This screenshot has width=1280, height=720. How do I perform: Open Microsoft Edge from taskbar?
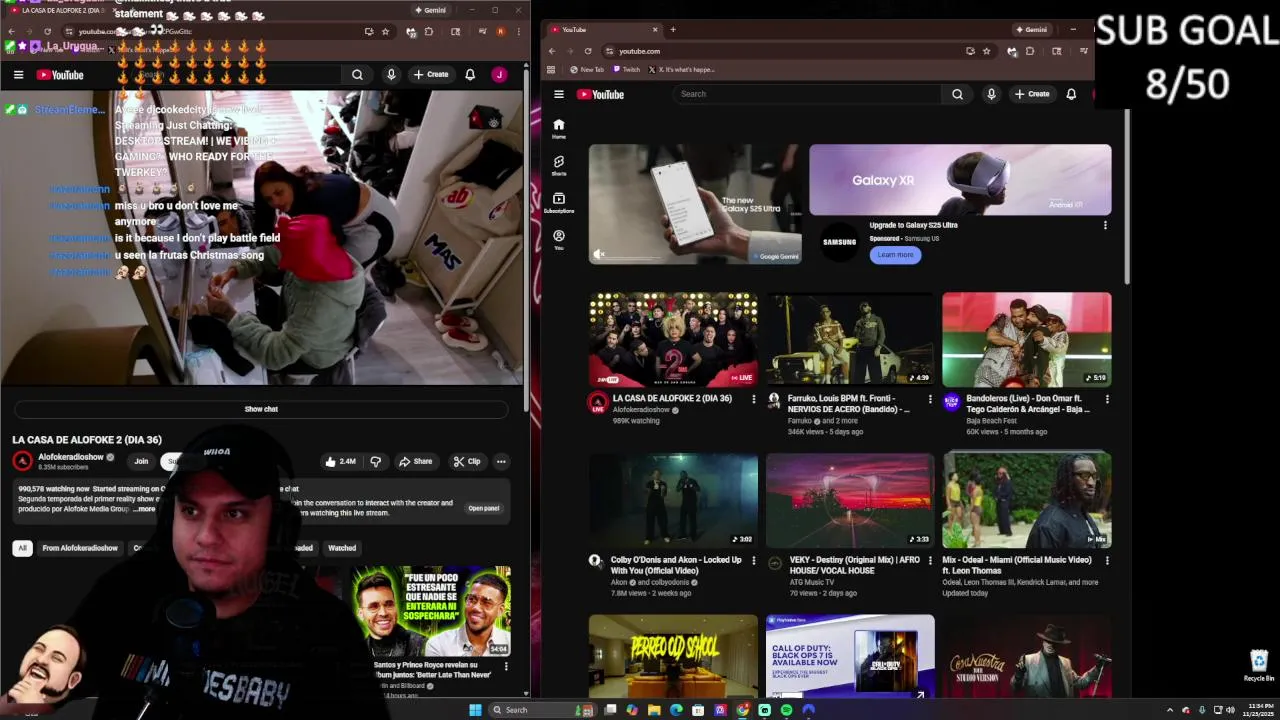[676, 710]
